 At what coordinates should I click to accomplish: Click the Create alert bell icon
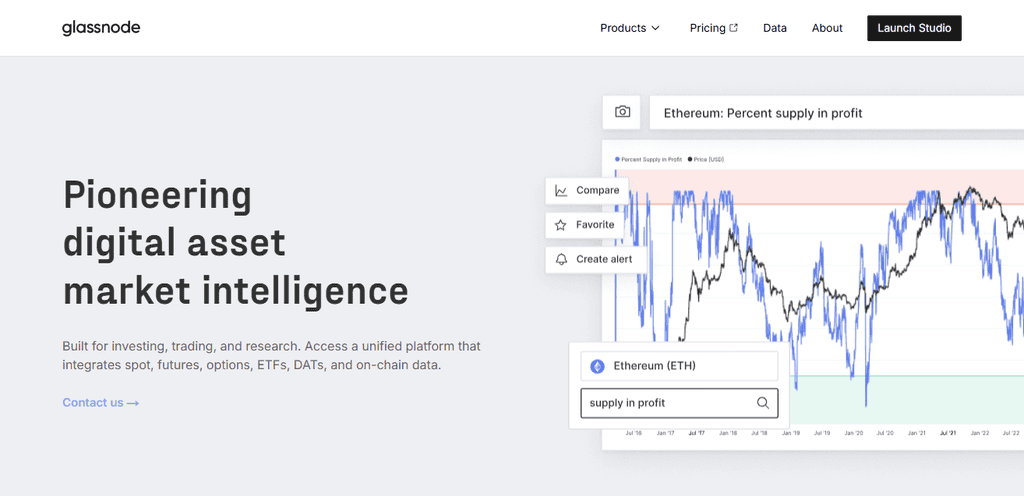tap(561, 259)
